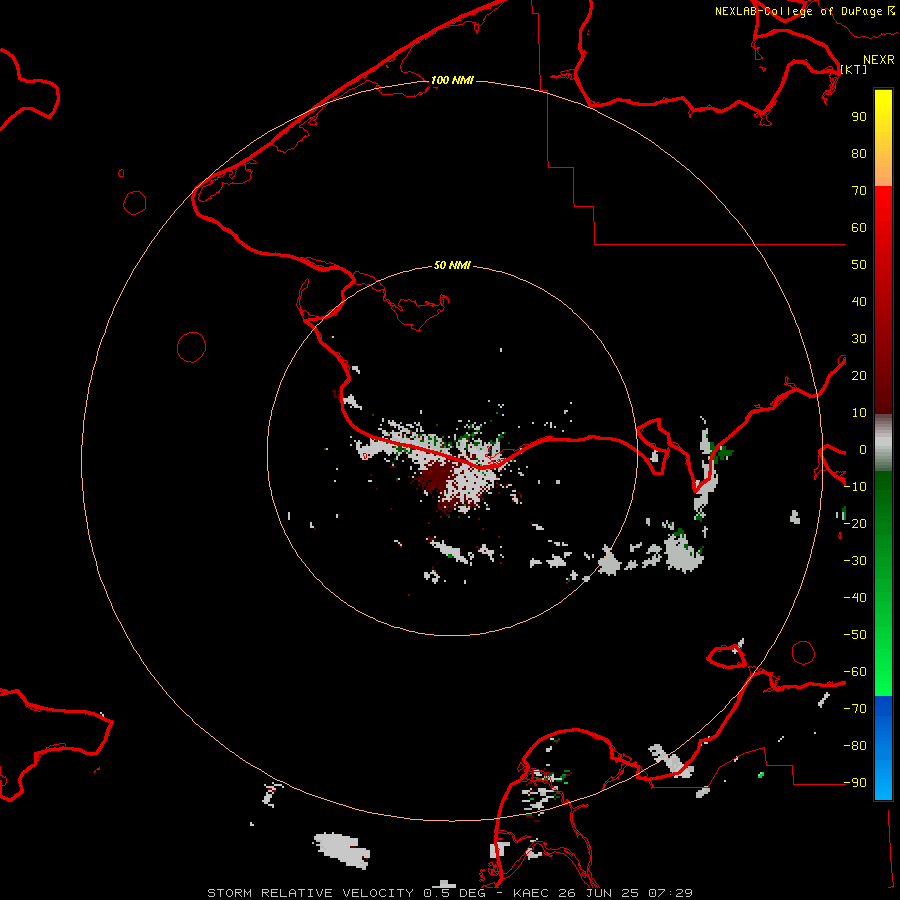The height and width of the screenshot is (900, 900).
Task: Click the 50 NMI range ring label
Action: pyautogui.click(x=452, y=265)
